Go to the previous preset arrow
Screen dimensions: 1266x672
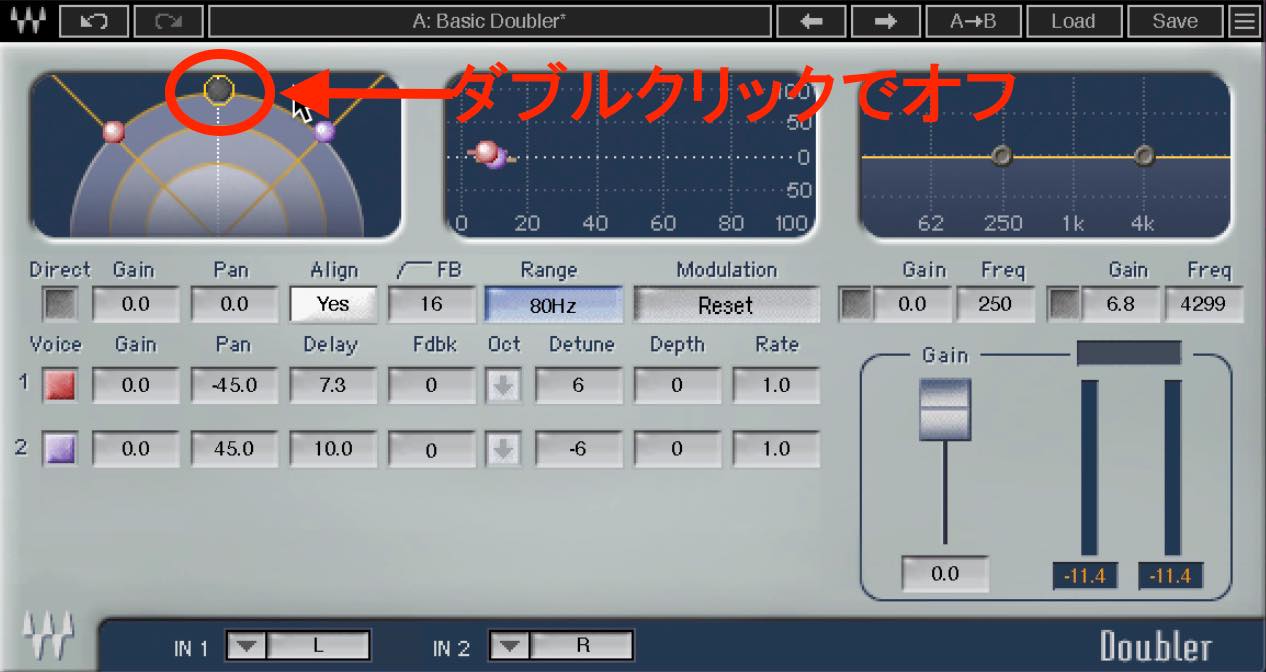(811, 20)
